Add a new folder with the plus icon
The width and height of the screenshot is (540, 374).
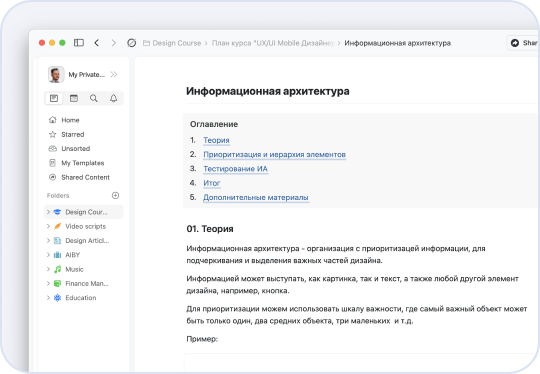point(115,195)
